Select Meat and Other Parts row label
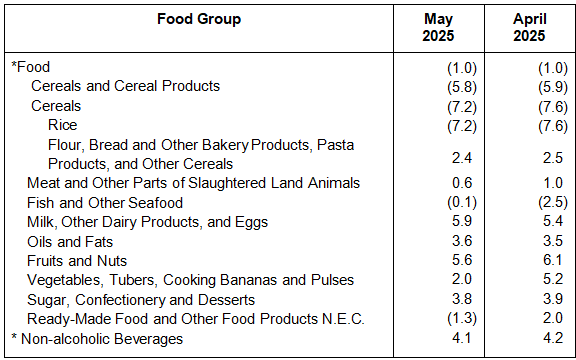The image size is (576, 360). point(193,183)
